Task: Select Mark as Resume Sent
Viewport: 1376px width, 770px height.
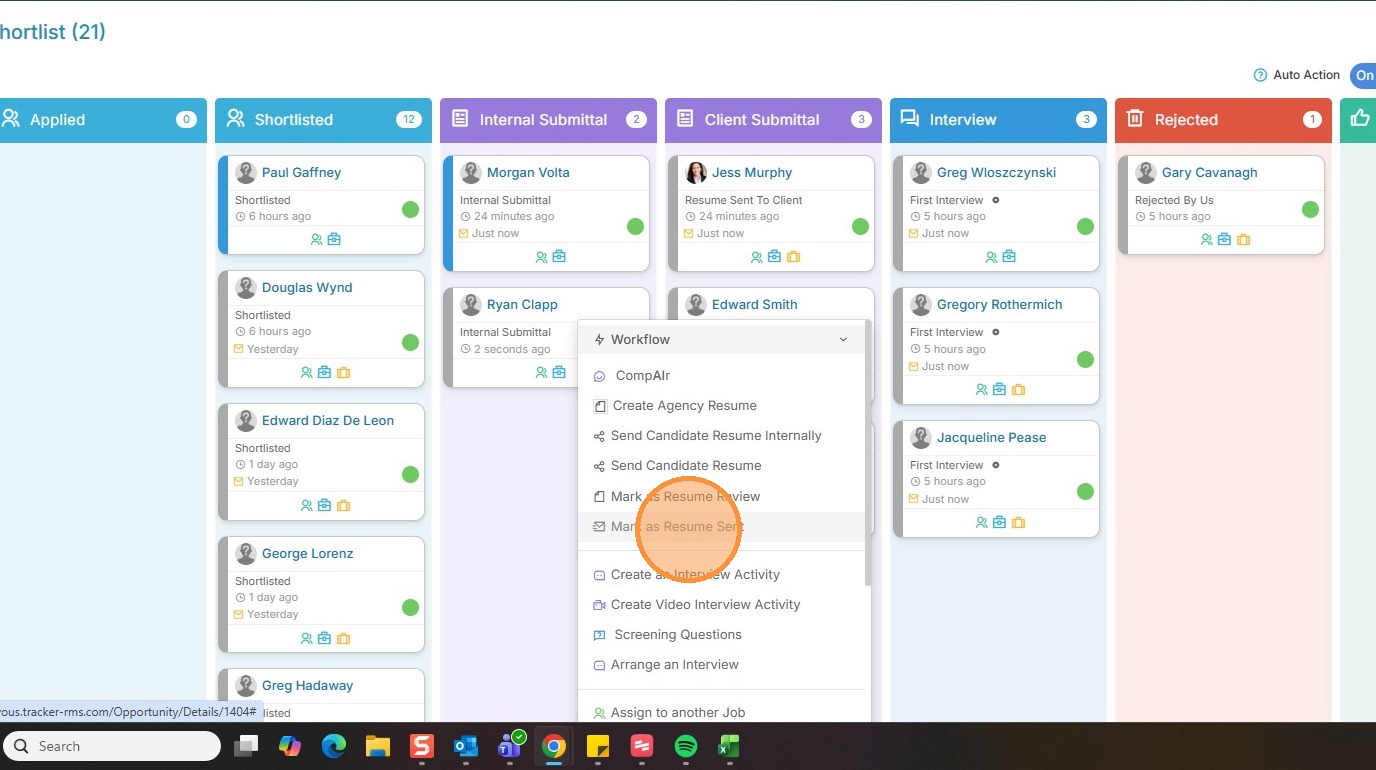Action: (x=678, y=527)
